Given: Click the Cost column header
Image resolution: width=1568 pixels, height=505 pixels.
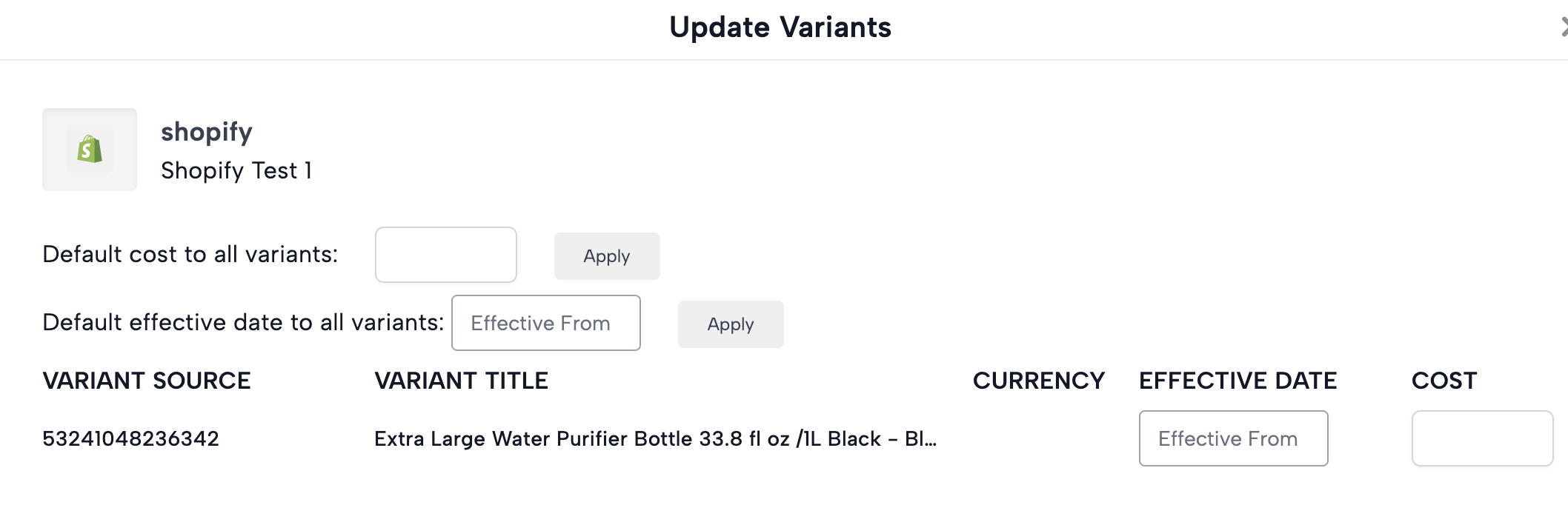Looking at the screenshot, I should pos(1444,381).
